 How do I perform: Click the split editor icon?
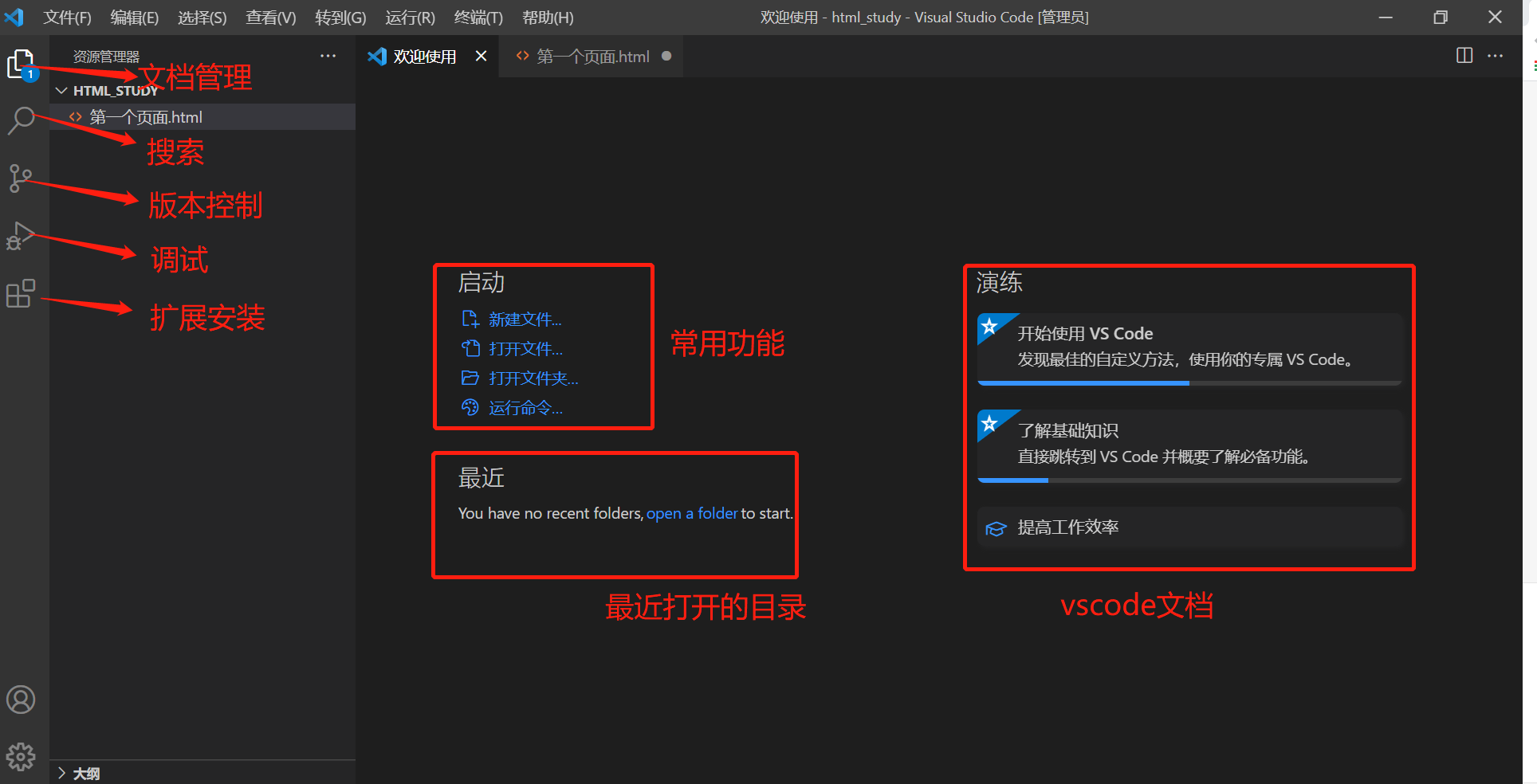click(x=1464, y=55)
